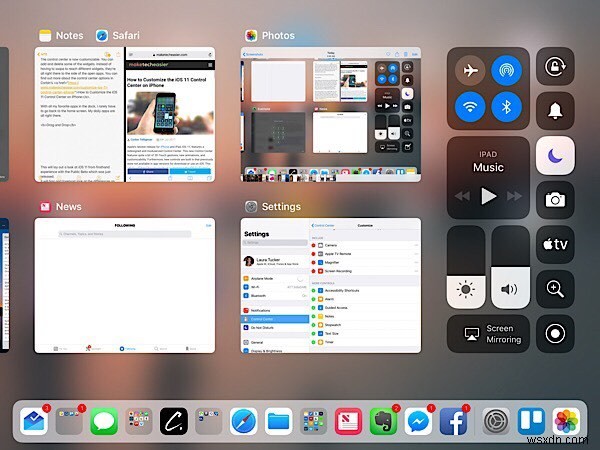Open Facebook from the dock
The width and height of the screenshot is (600, 450).
(453, 421)
